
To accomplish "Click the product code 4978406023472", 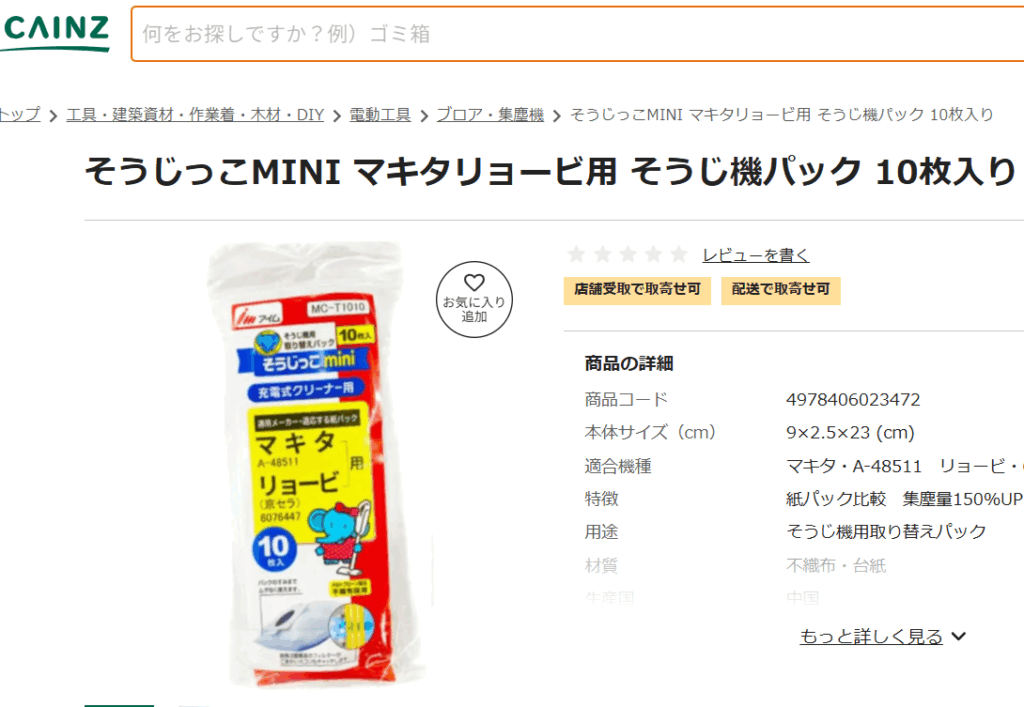I will tap(853, 400).
